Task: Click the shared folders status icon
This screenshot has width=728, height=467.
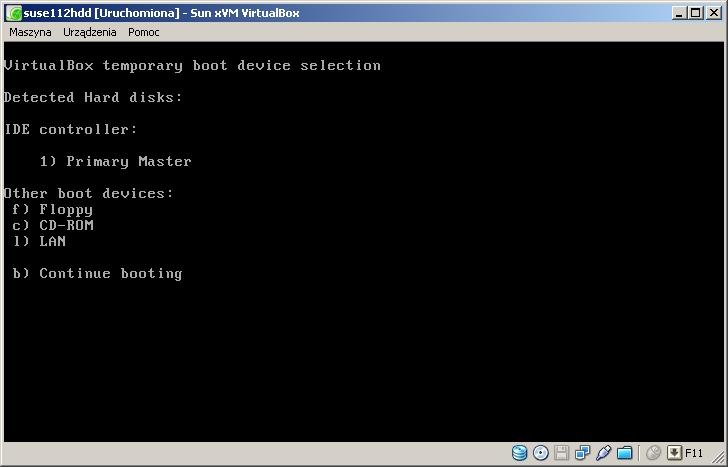Action: (x=625, y=453)
